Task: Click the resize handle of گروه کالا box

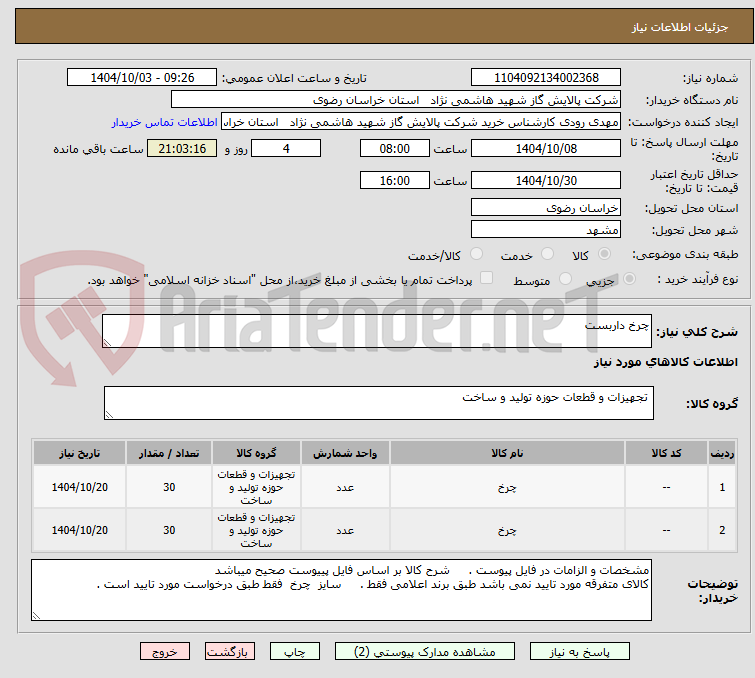Action: coord(109,415)
